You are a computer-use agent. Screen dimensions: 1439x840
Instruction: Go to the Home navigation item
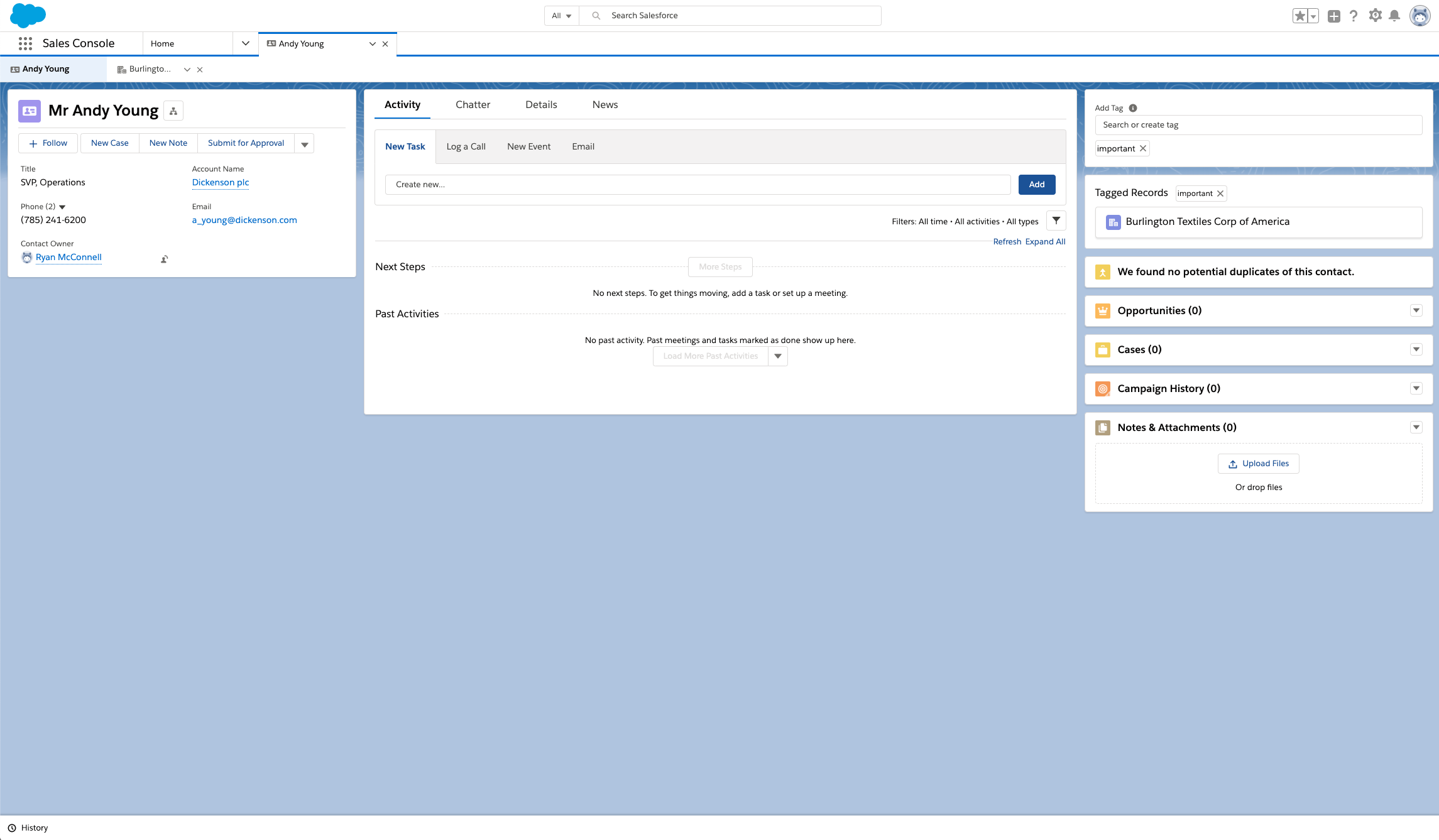pyautogui.click(x=163, y=44)
